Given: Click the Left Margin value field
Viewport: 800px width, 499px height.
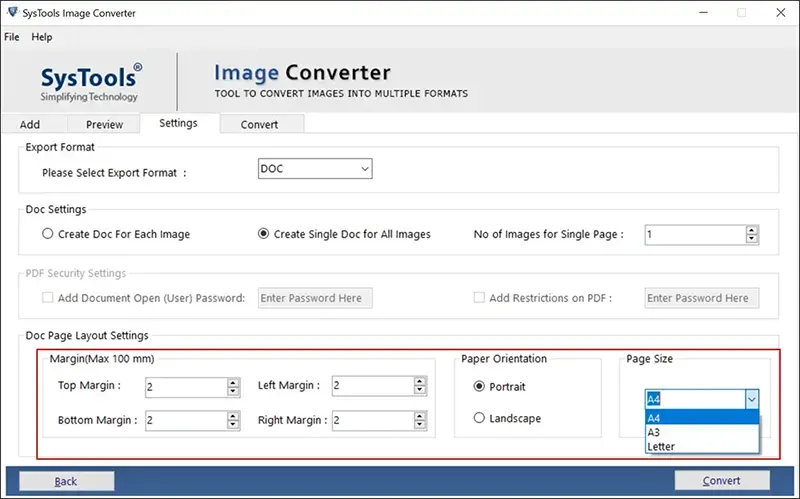Looking at the screenshot, I should (x=373, y=386).
